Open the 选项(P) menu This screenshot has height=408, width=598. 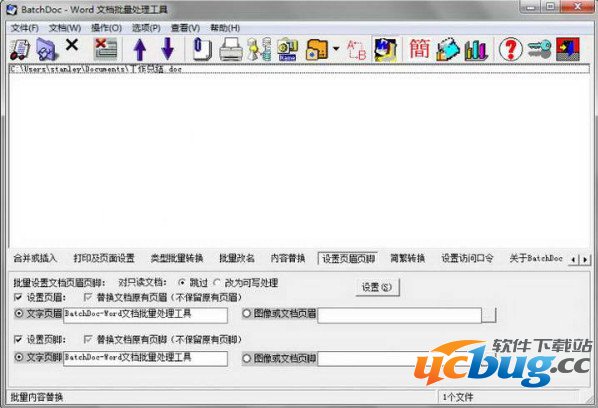tap(146, 28)
